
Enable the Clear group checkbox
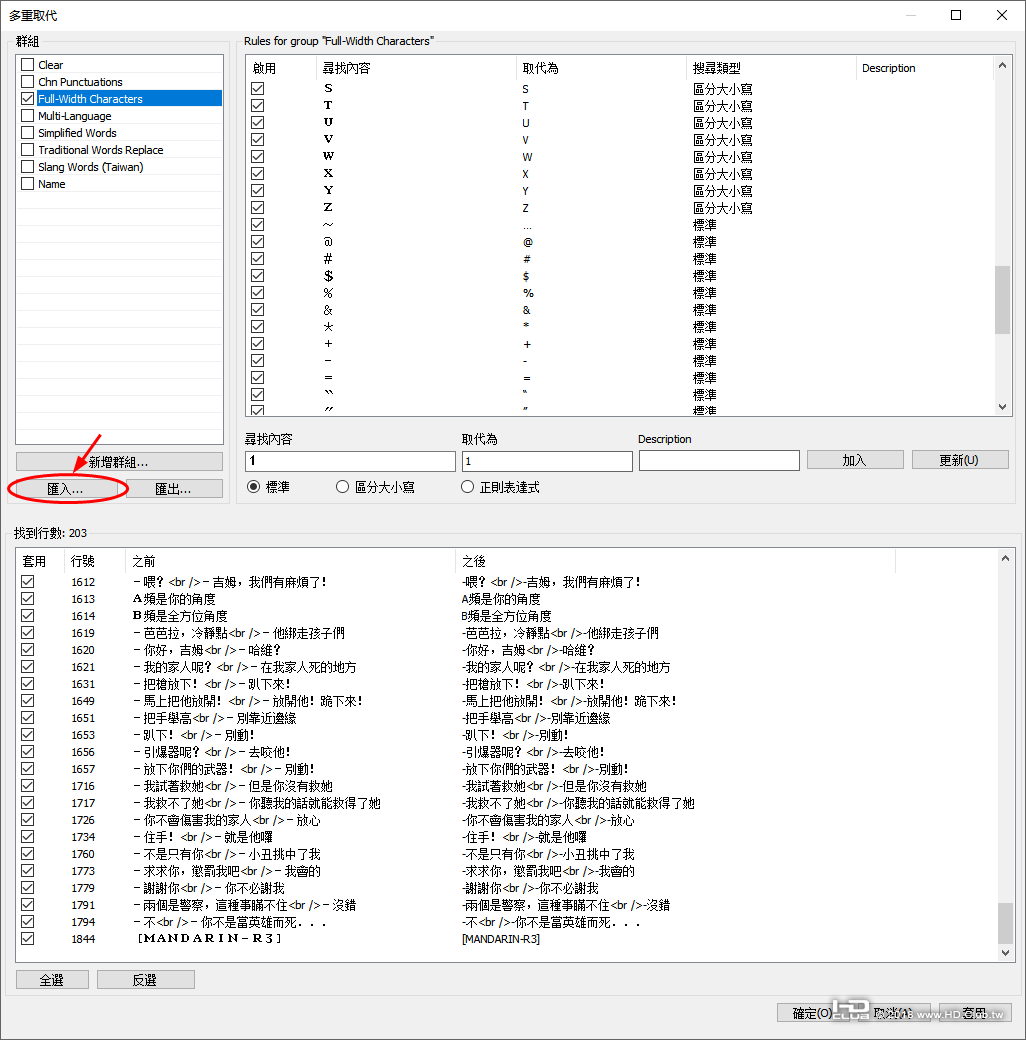[x=27, y=64]
